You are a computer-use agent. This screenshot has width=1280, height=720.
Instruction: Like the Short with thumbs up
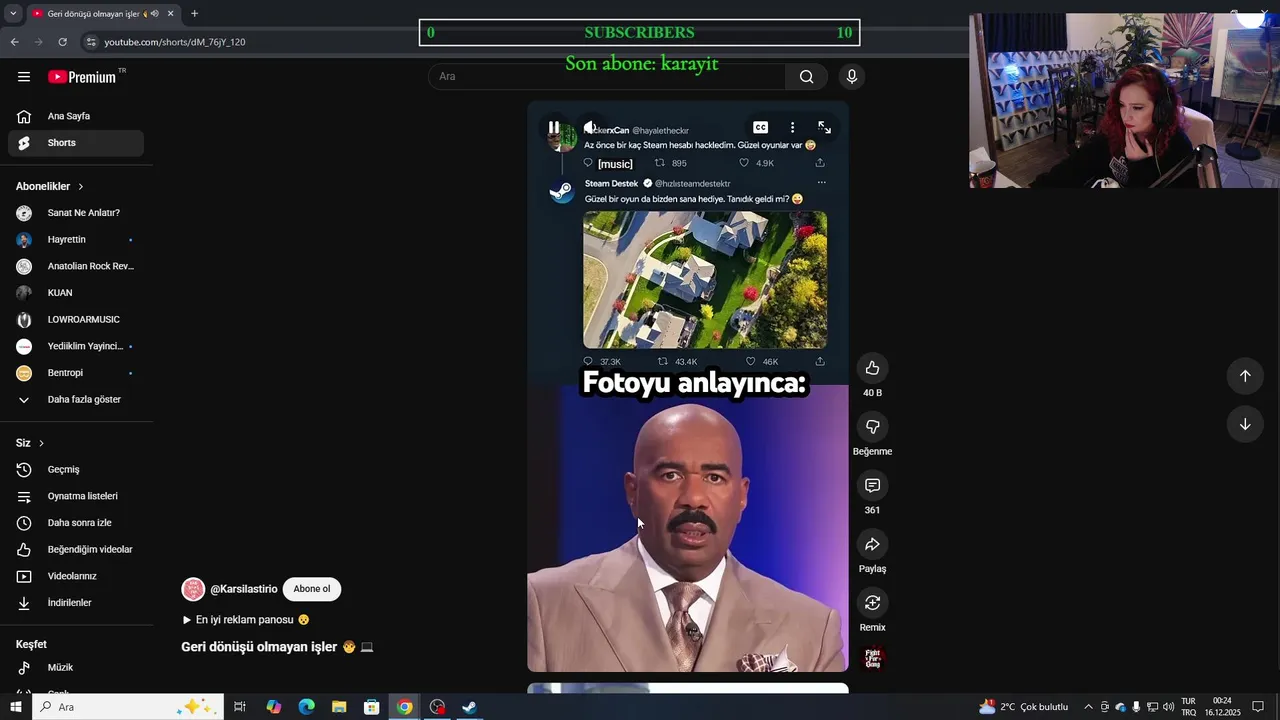(x=872, y=368)
